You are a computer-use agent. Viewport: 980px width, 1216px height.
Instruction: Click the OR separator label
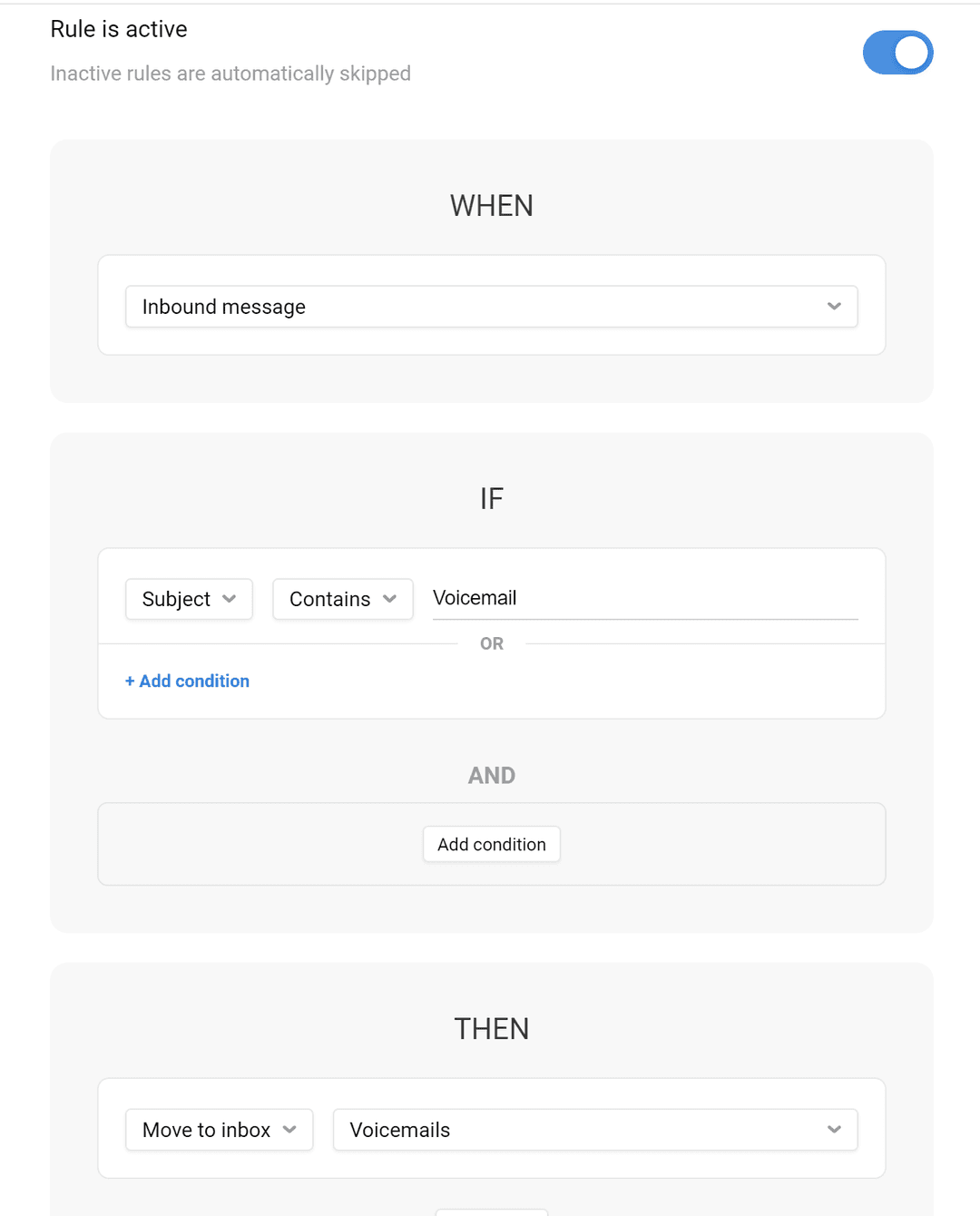pos(491,643)
